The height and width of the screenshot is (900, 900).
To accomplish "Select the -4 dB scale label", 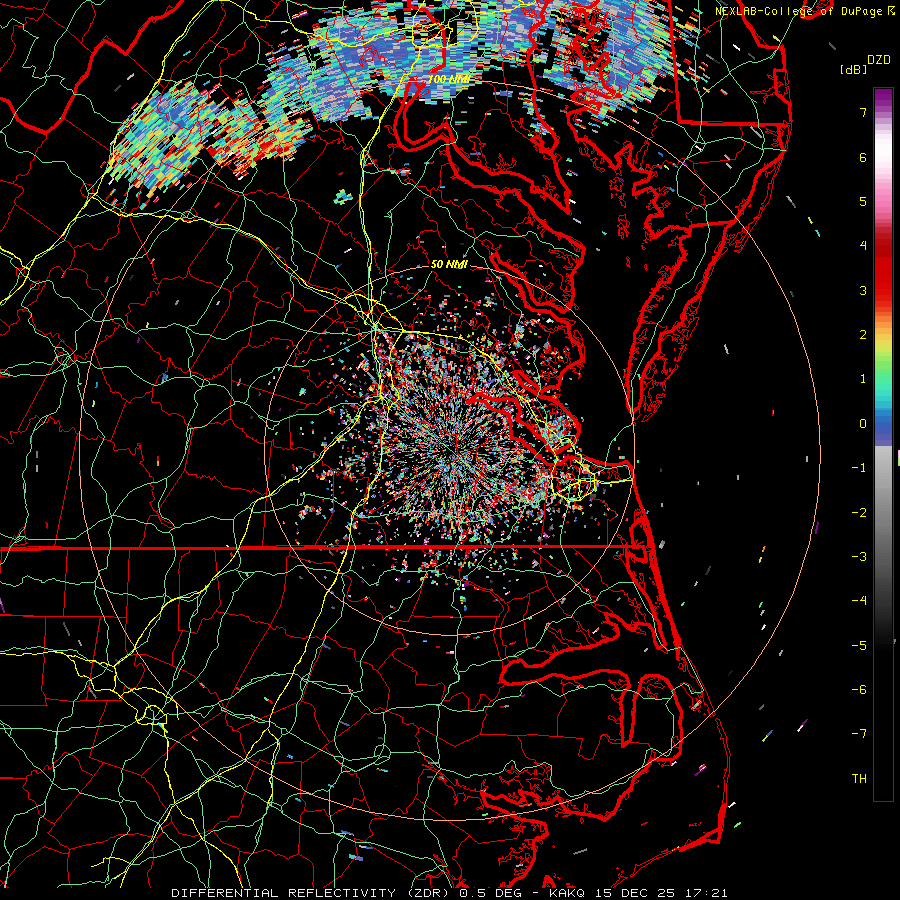I will [x=859, y=601].
